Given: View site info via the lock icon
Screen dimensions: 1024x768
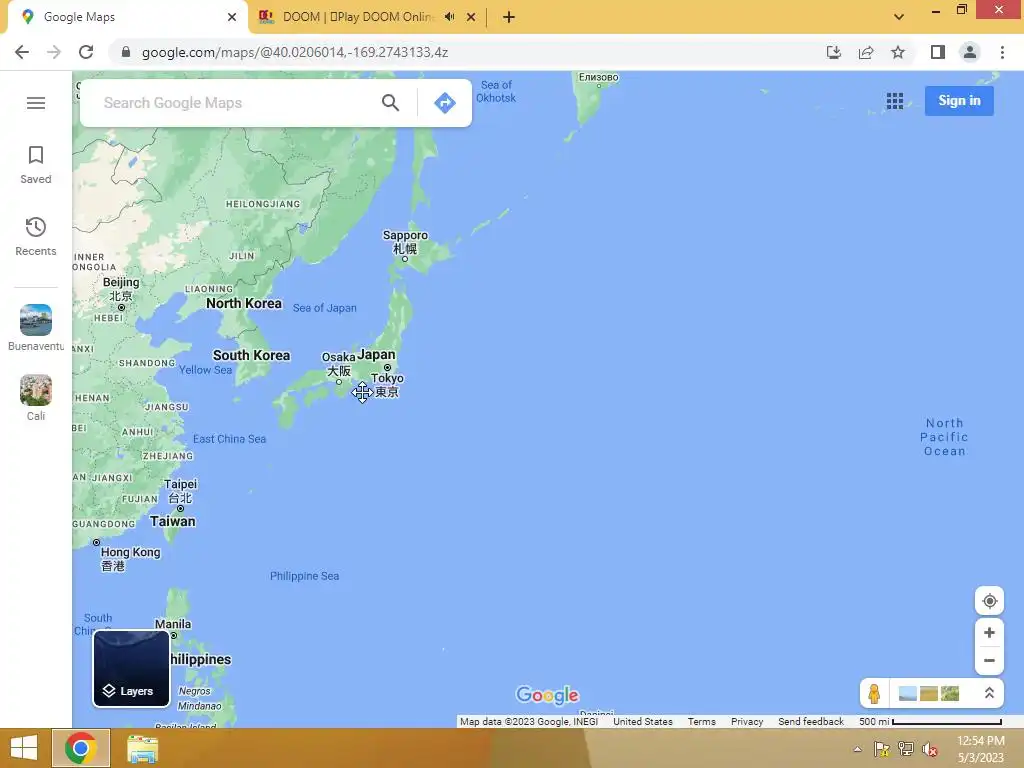Looking at the screenshot, I should 126,52.
